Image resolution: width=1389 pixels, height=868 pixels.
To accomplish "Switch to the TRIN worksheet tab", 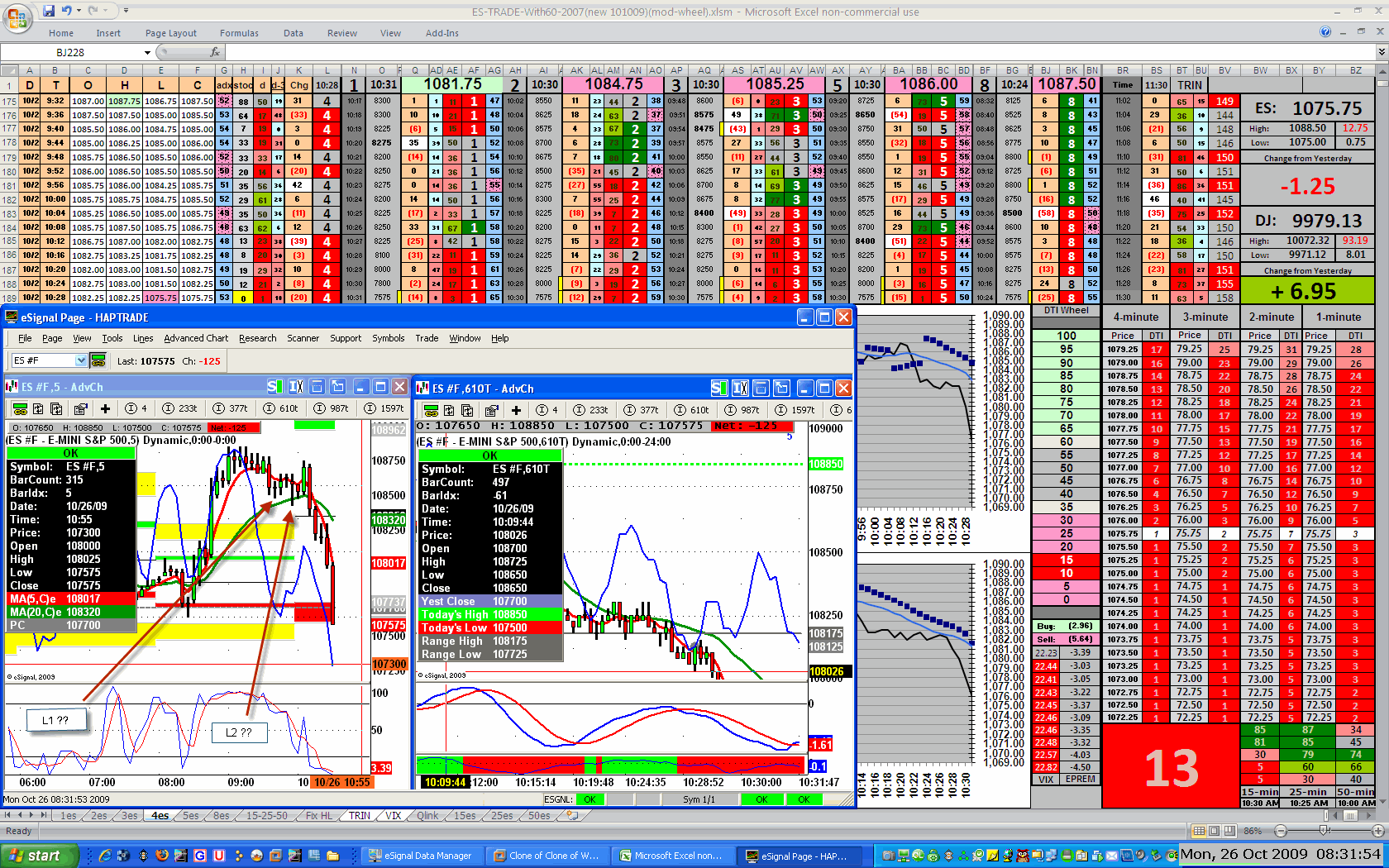I will coord(360,816).
